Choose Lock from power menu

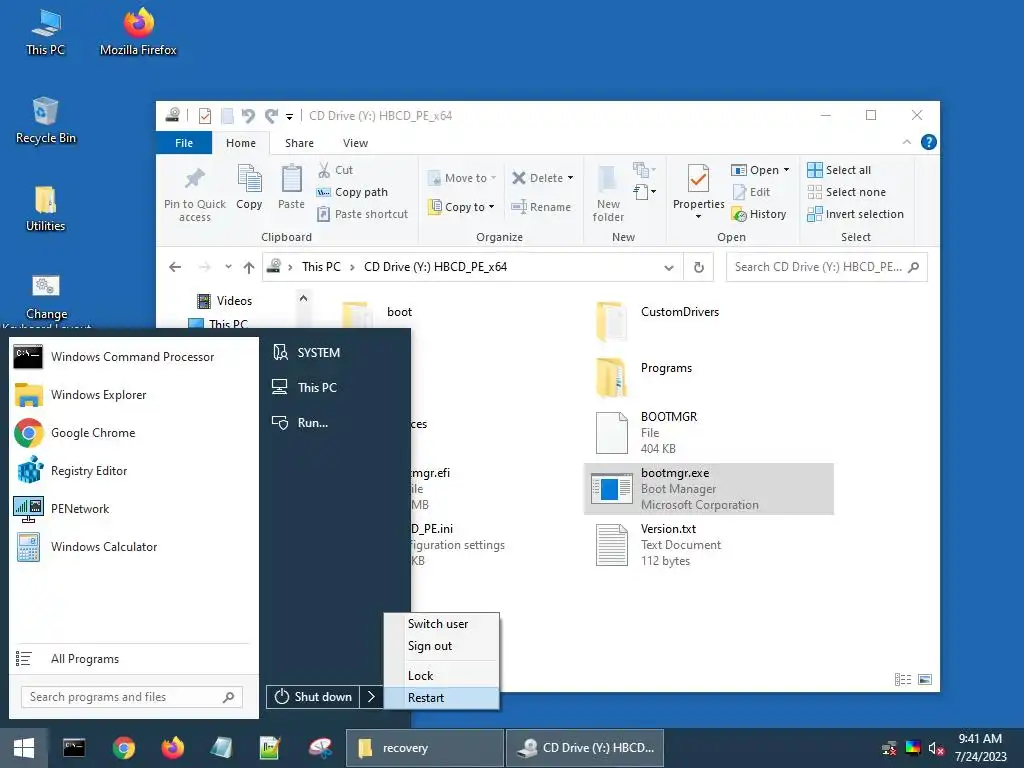[x=441, y=676]
